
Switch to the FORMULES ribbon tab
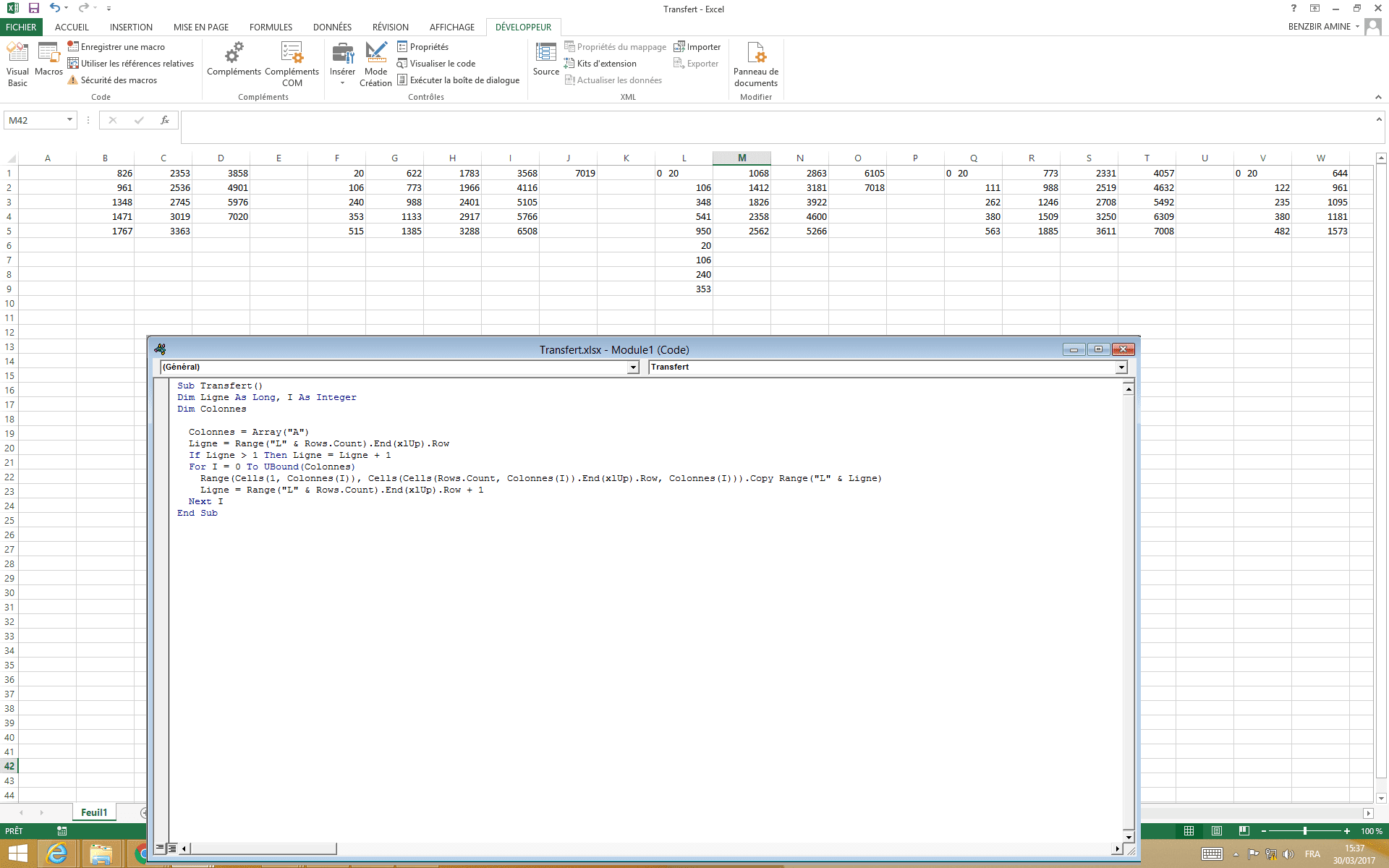pos(271,27)
